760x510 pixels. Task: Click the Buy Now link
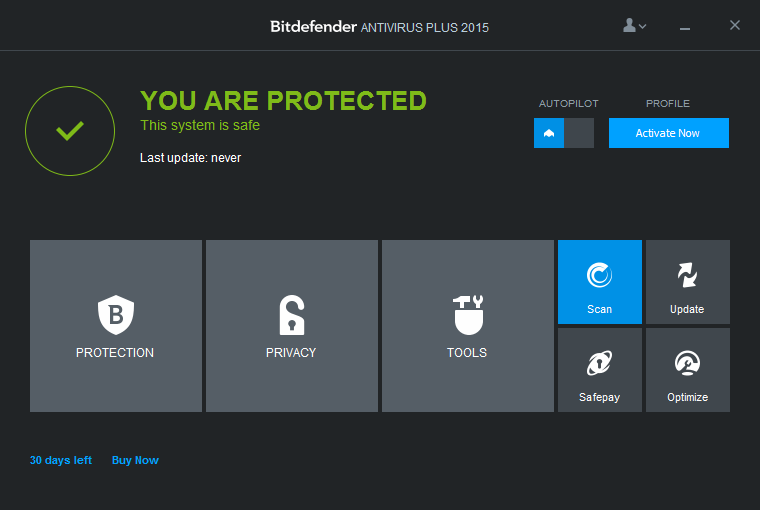click(x=135, y=460)
